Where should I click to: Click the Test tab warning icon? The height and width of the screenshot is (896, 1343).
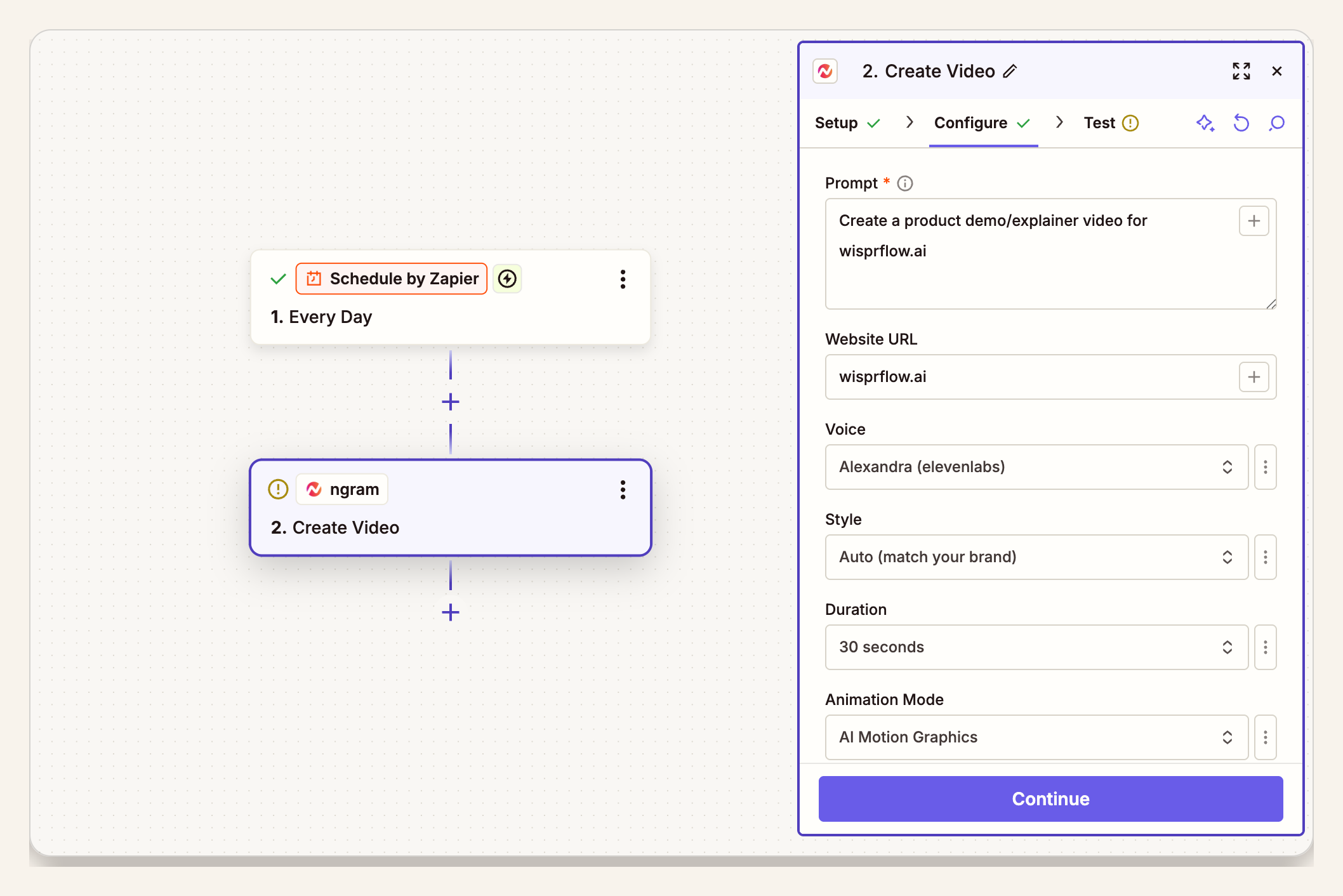(x=1130, y=123)
